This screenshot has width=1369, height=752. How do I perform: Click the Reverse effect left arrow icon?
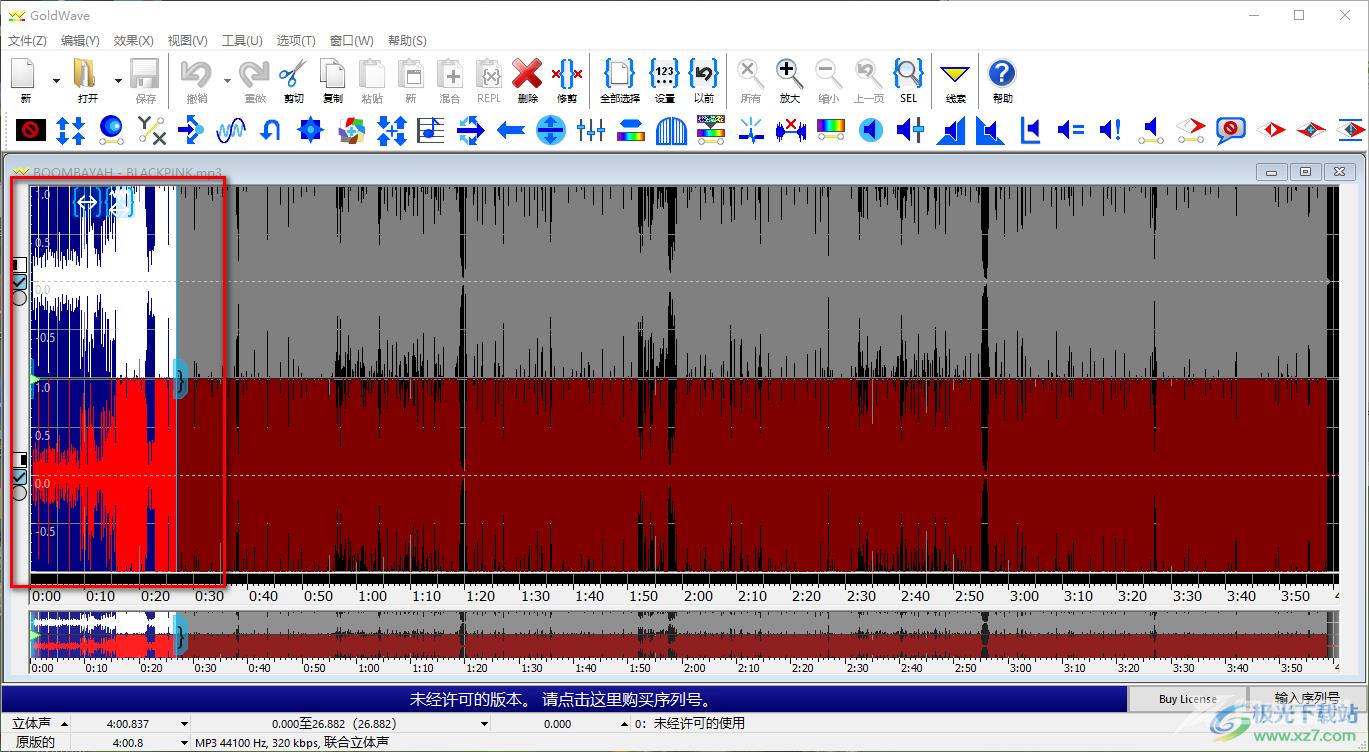511,130
